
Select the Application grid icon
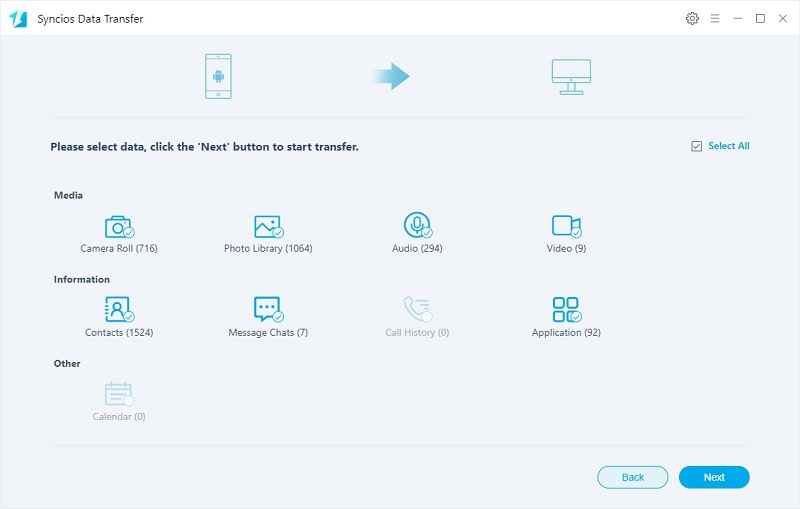567,310
